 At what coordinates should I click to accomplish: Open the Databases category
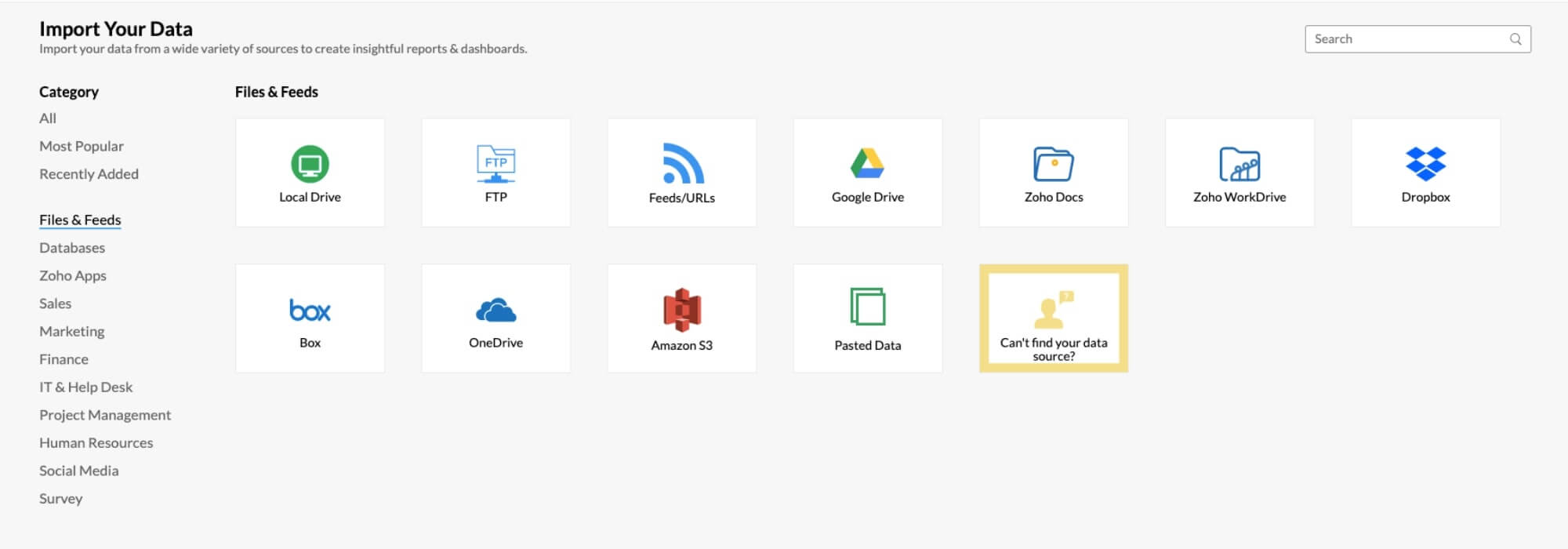pyautogui.click(x=72, y=248)
